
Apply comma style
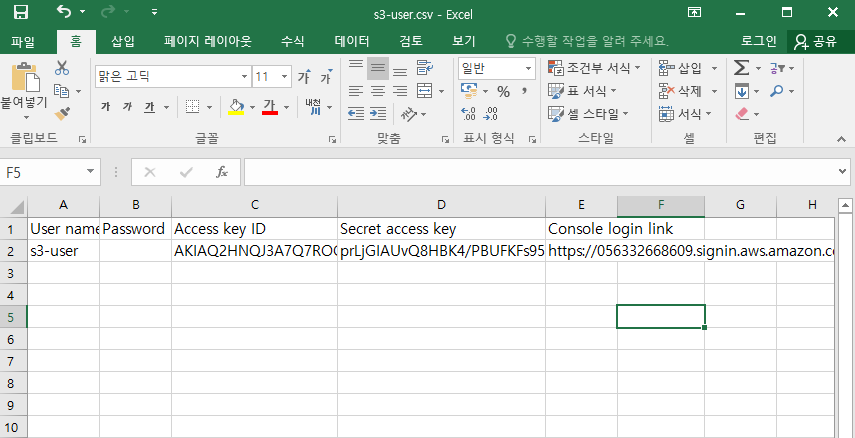[x=525, y=91]
